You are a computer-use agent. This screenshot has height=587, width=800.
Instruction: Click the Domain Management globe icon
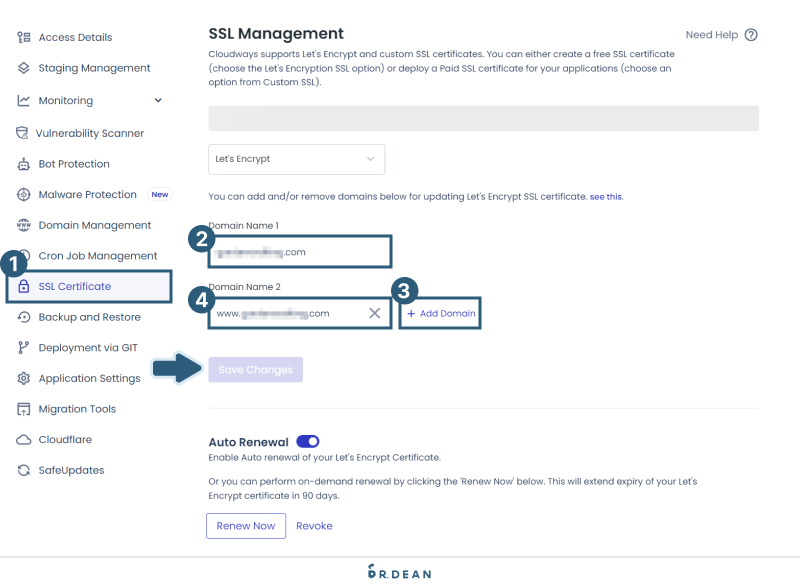22,225
